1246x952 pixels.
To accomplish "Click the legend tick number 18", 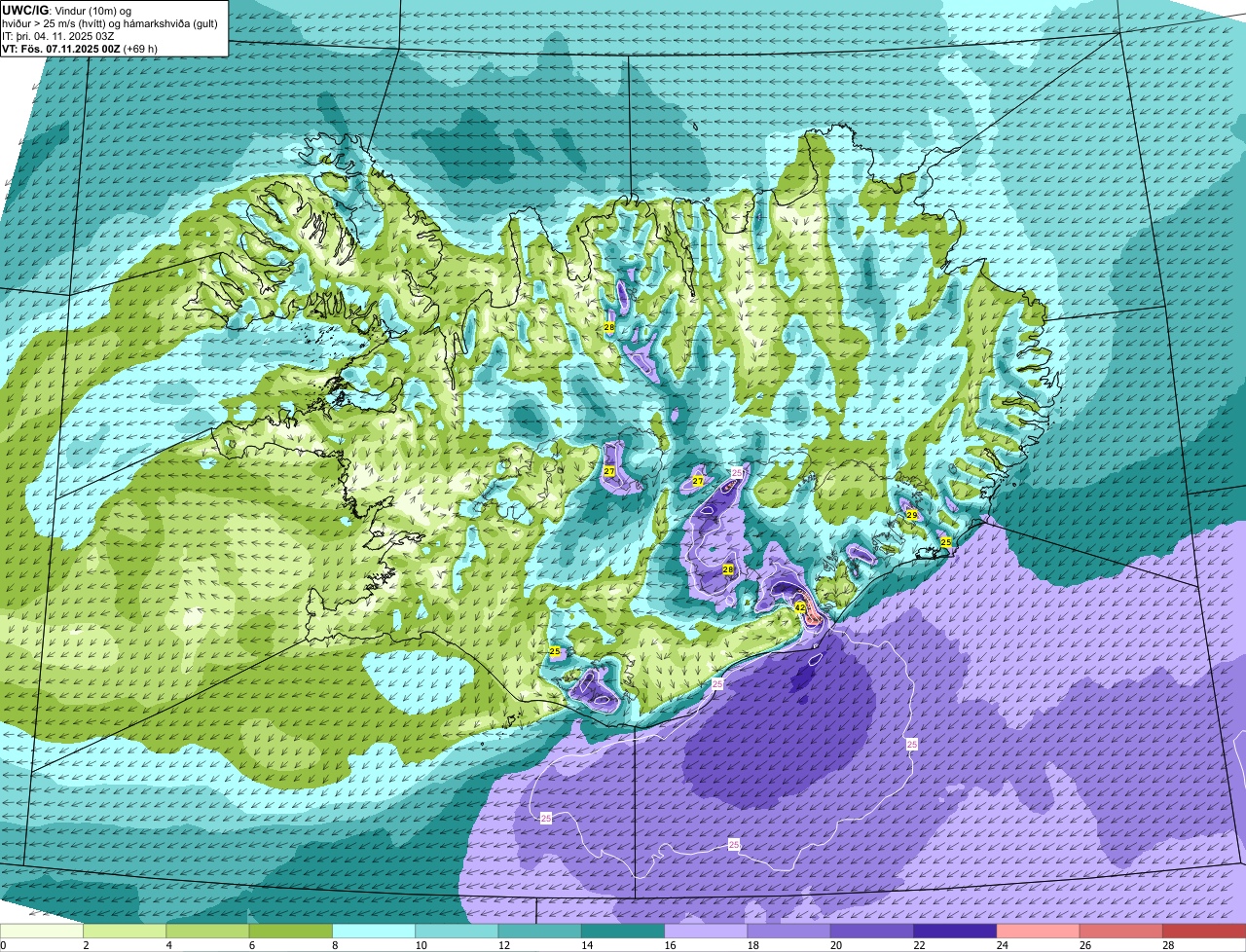I will point(752,945).
